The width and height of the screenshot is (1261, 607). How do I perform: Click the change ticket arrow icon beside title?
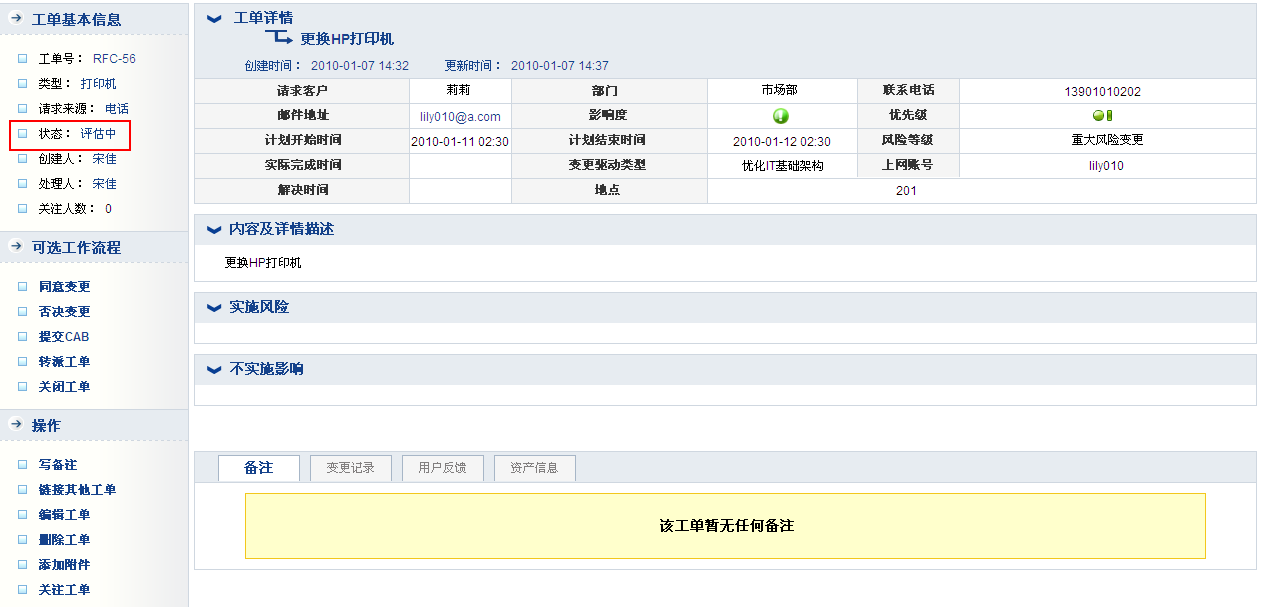[278, 38]
